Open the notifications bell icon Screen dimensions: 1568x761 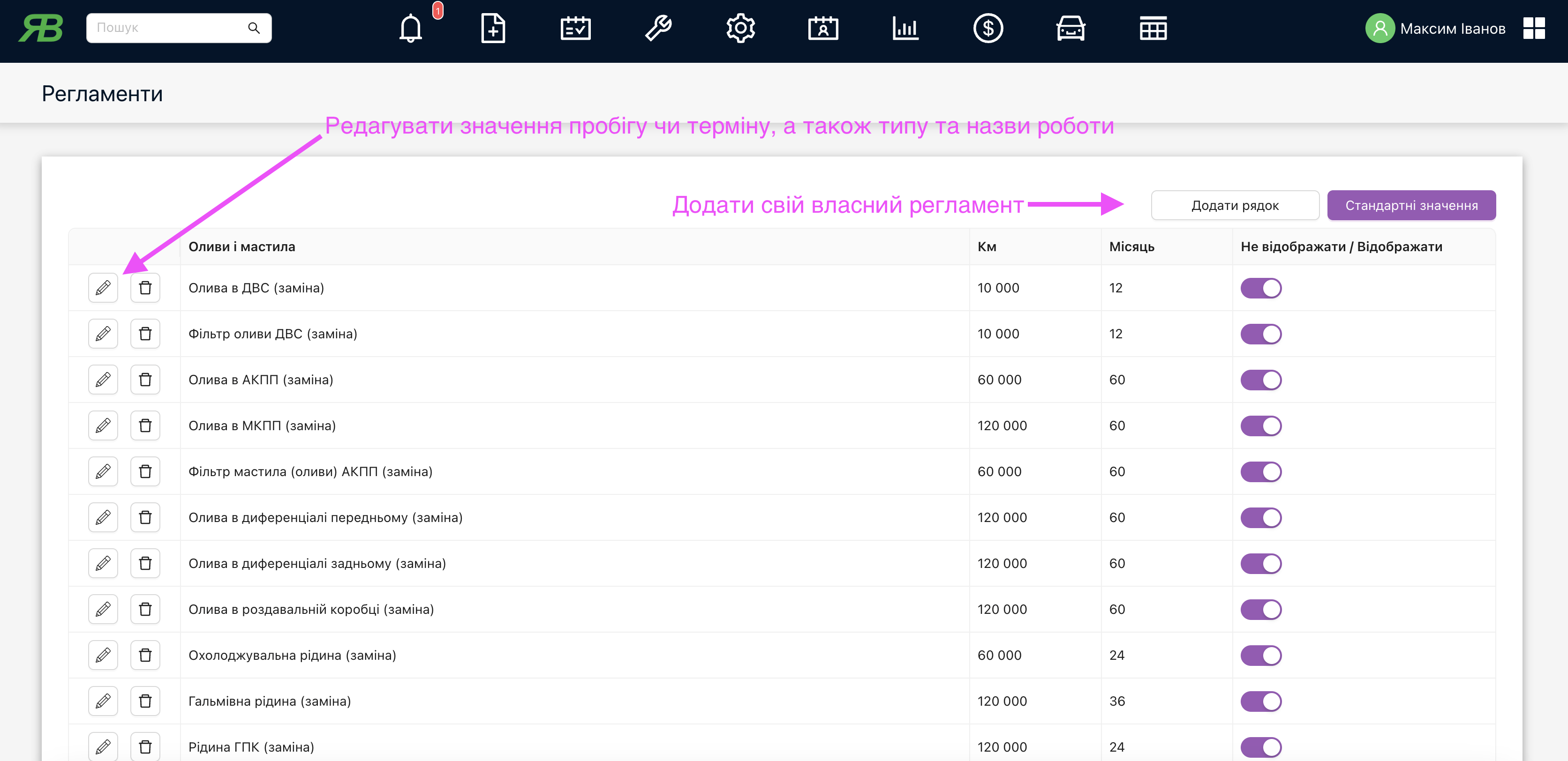tap(411, 28)
